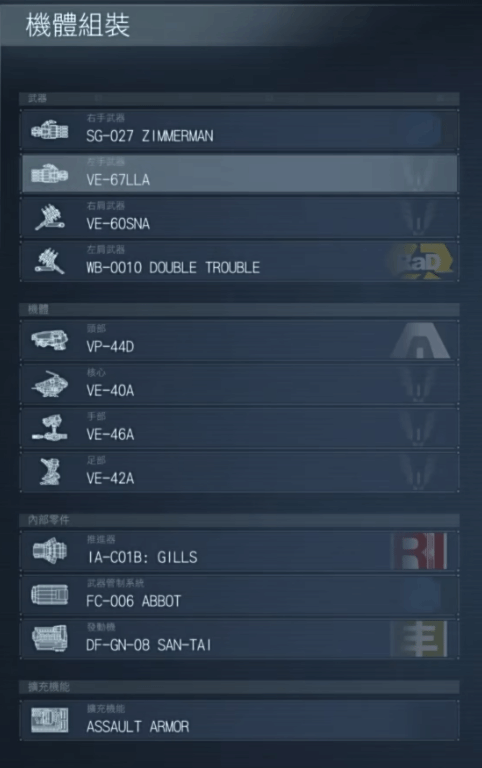
Task: Click the core part icon for VE-40A
Action: coord(49,384)
